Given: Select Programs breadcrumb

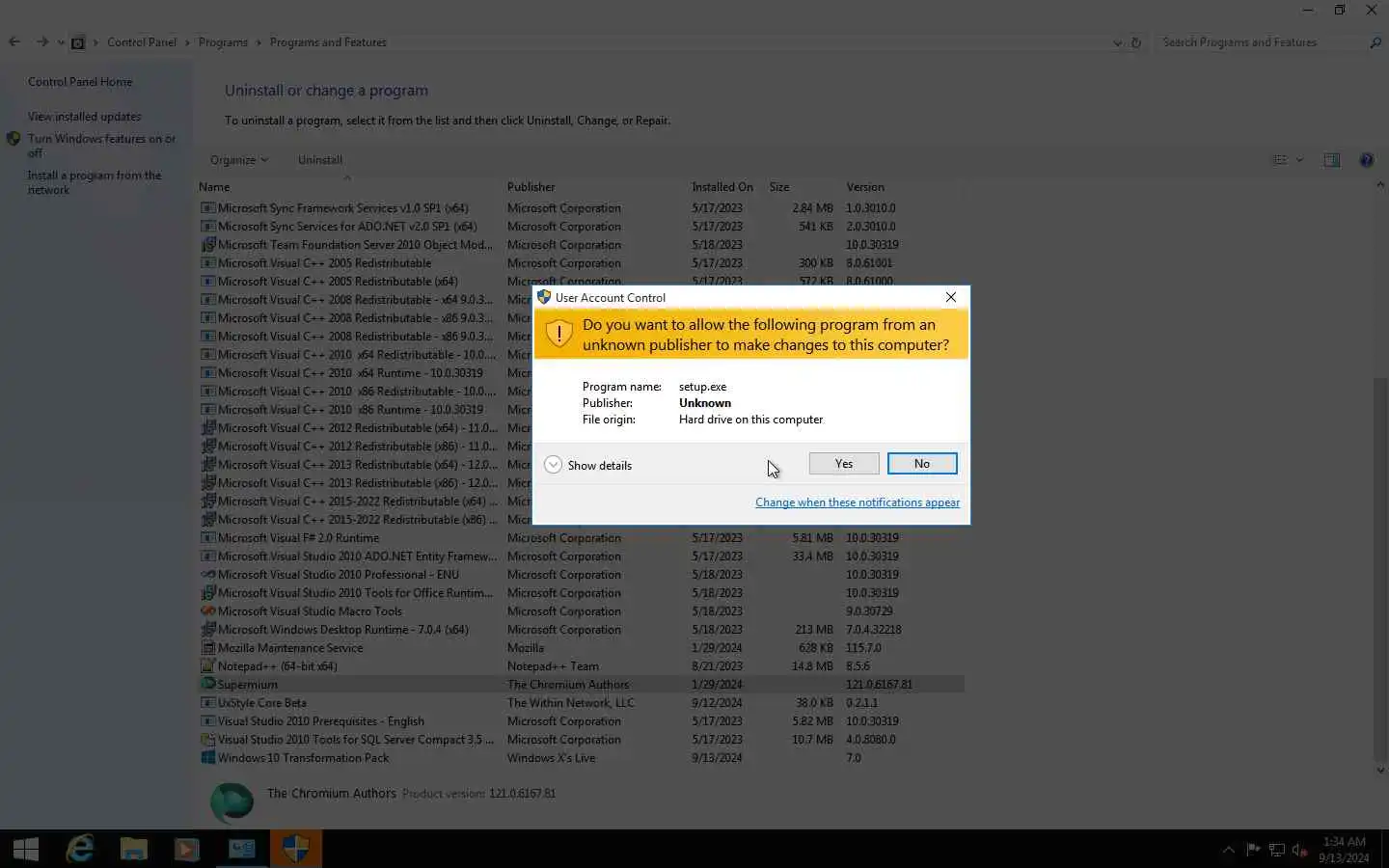Looking at the screenshot, I should tap(223, 42).
